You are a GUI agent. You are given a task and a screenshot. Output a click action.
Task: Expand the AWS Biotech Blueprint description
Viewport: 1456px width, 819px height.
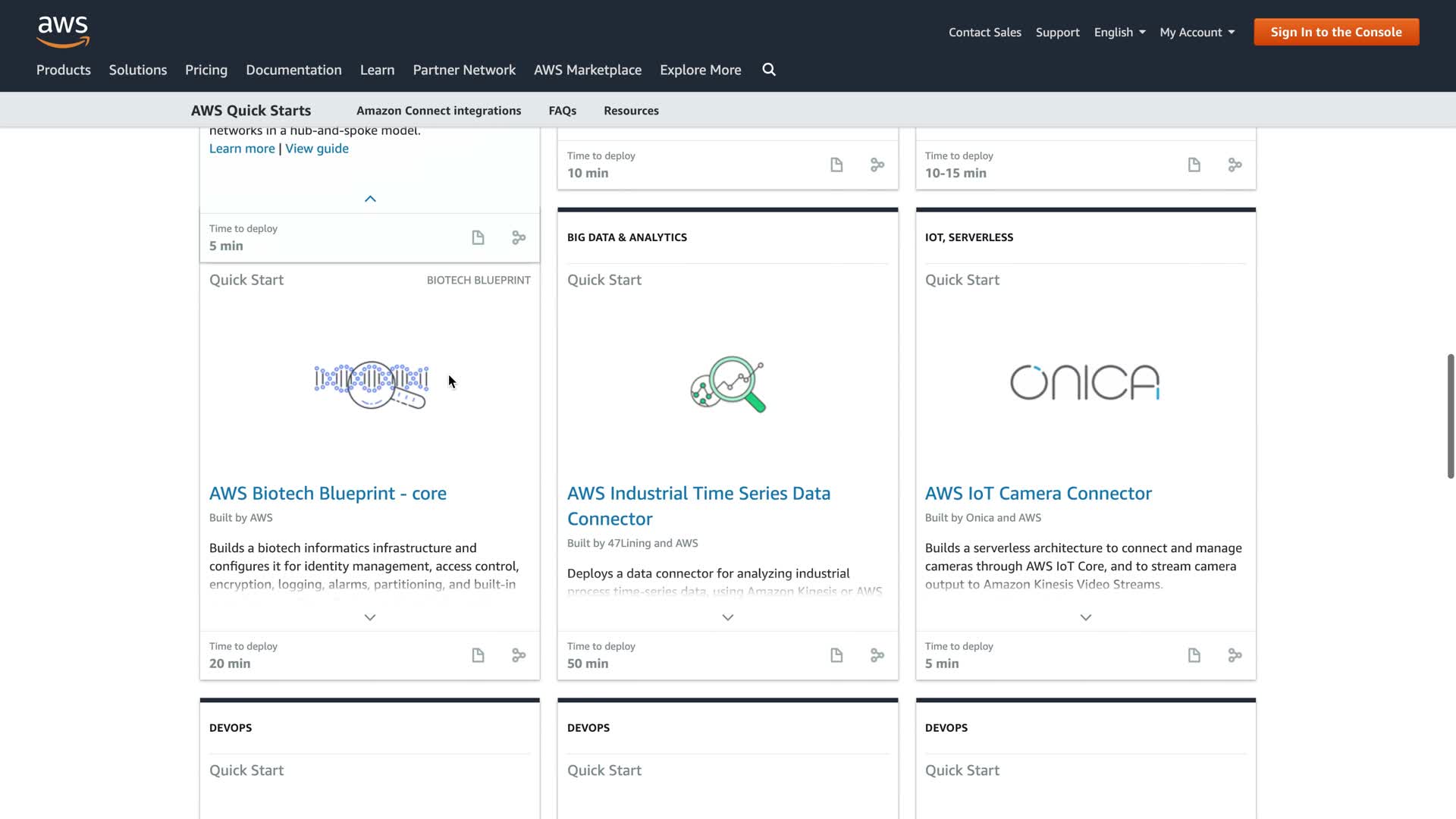[370, 617]
